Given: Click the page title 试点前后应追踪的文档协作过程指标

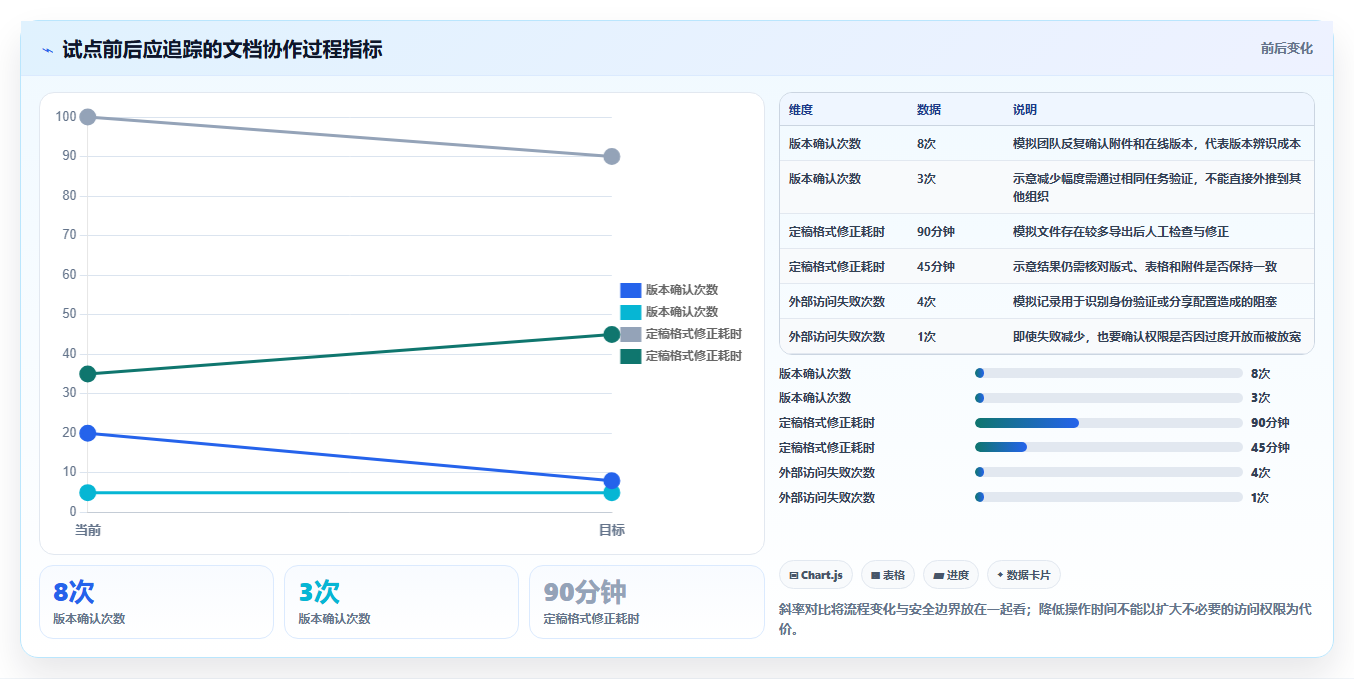Looking at the screenshot, I should 222,50.
